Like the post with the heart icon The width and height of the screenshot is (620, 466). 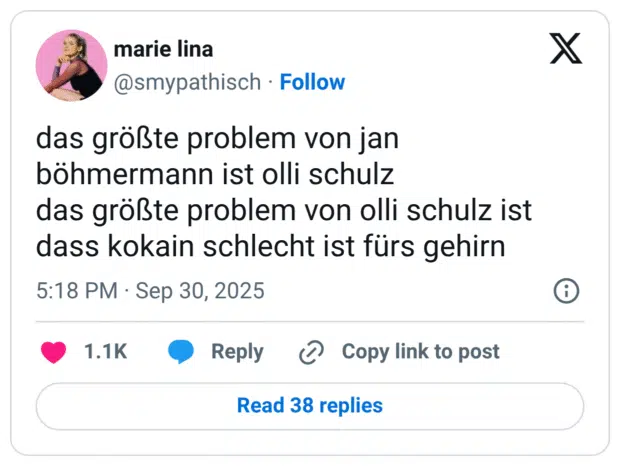click(54, 352)
